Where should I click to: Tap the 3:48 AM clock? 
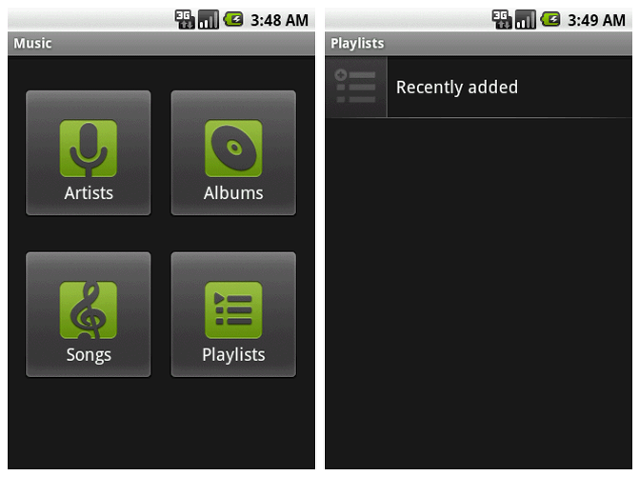coord(280,20)
